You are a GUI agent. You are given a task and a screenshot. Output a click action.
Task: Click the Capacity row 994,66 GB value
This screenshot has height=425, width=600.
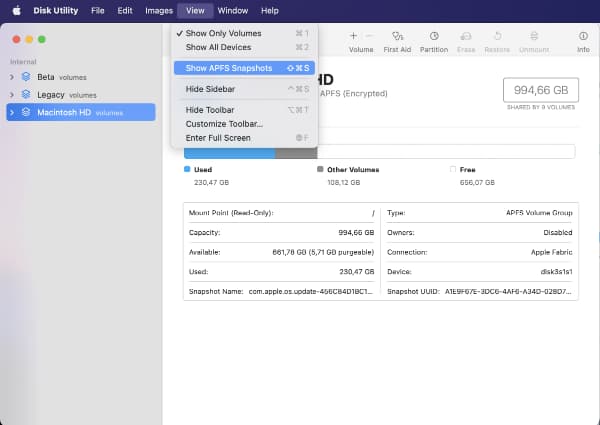point(356,233)
